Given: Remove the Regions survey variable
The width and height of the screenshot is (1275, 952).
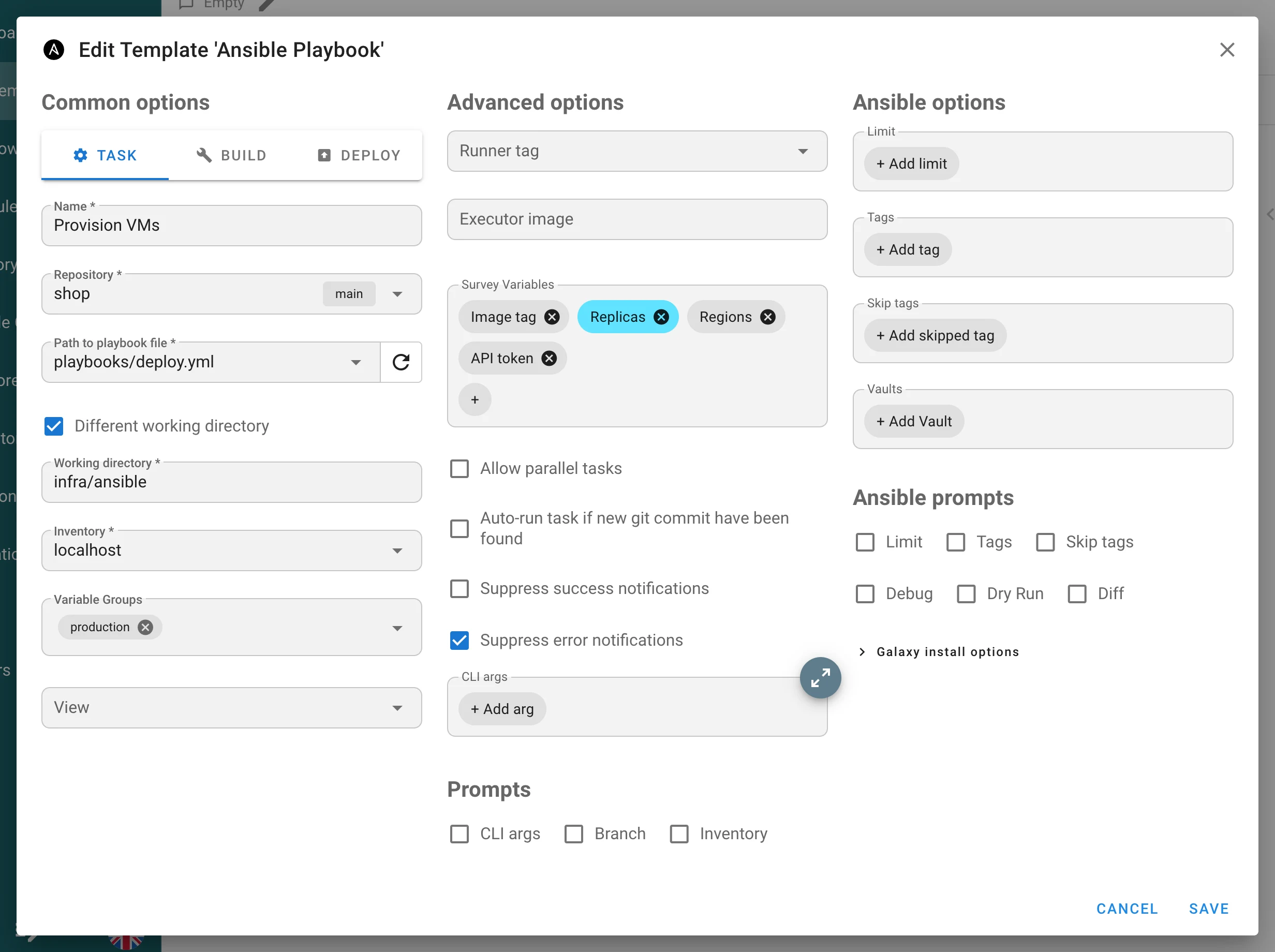Looking at the screenshot, I should [x=767, y=317].
